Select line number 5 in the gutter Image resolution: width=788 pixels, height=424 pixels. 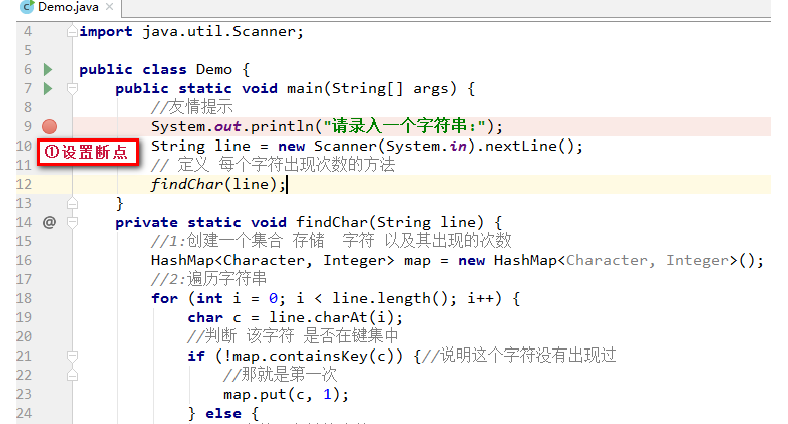(28, 51)
